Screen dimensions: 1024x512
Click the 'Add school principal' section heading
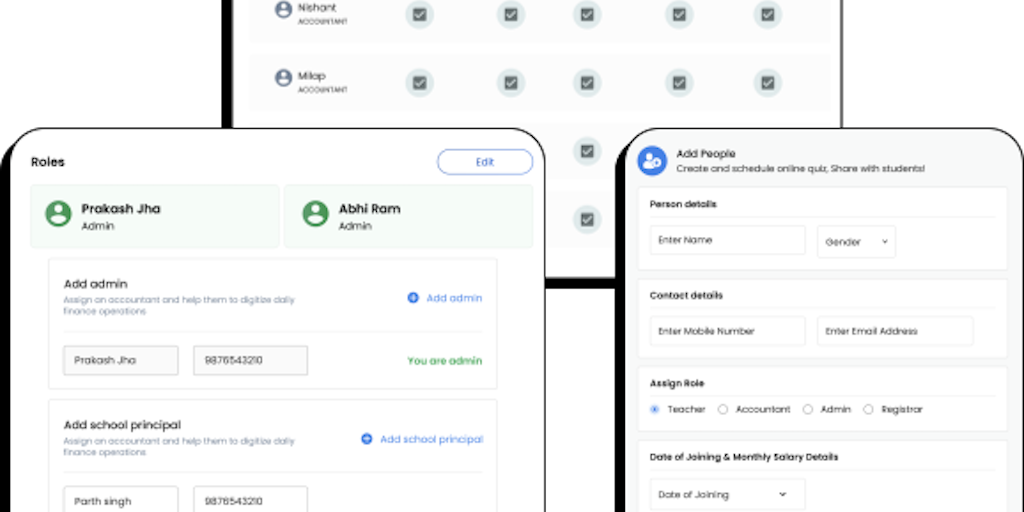122,425
